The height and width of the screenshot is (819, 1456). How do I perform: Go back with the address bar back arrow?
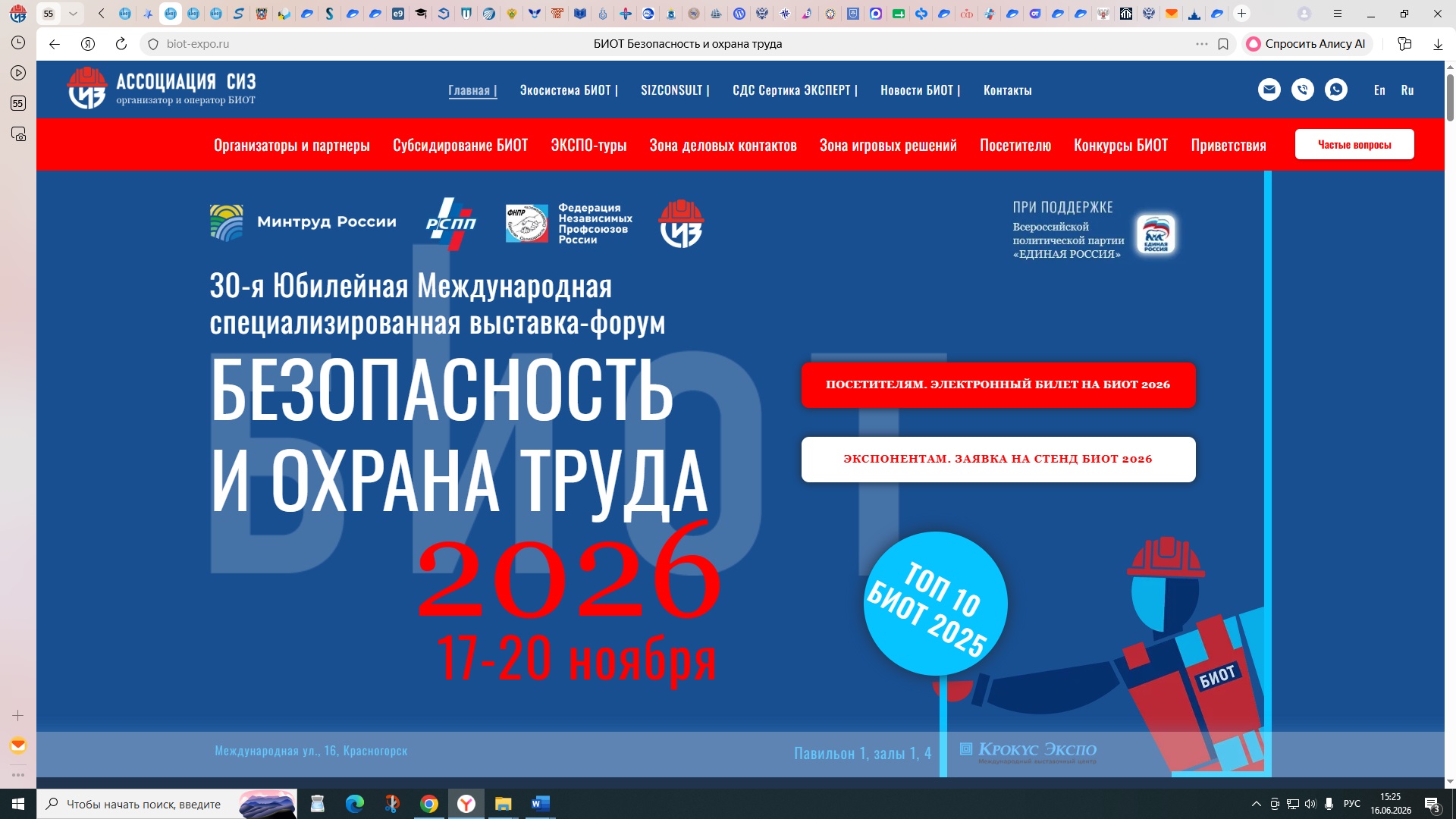point(55,44)
